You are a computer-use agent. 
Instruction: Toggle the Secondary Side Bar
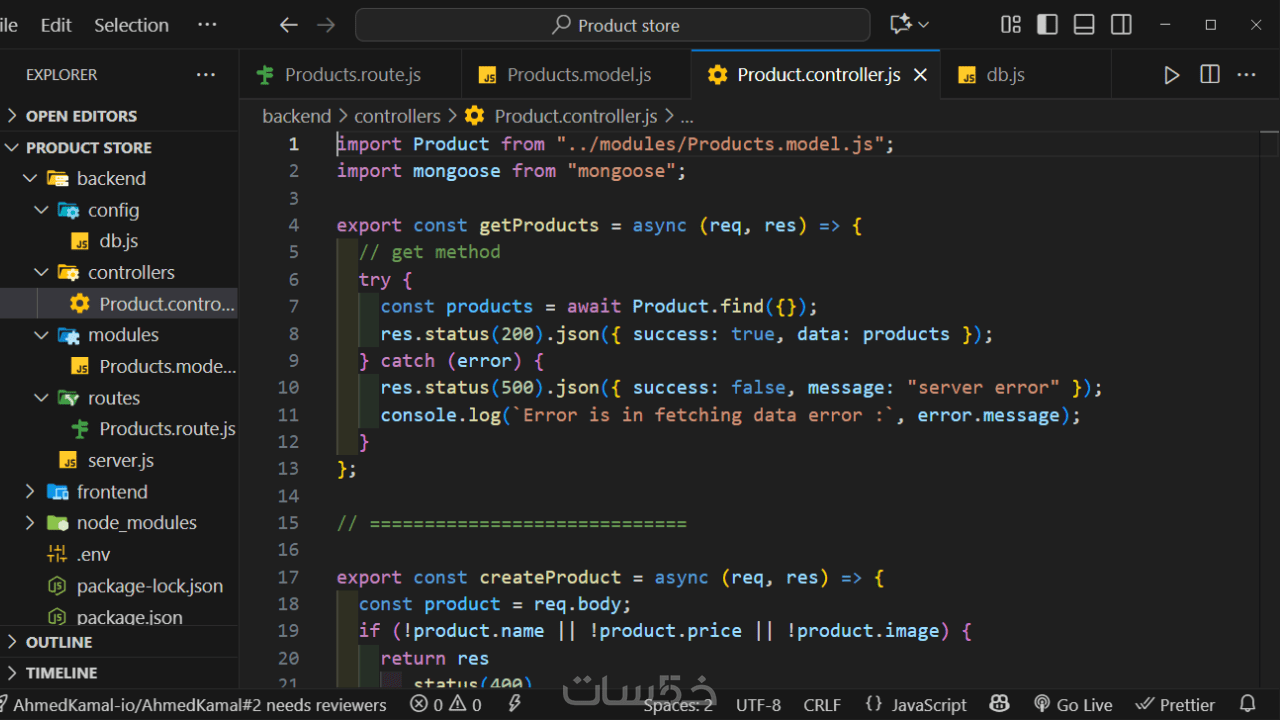pos(1121,25)
